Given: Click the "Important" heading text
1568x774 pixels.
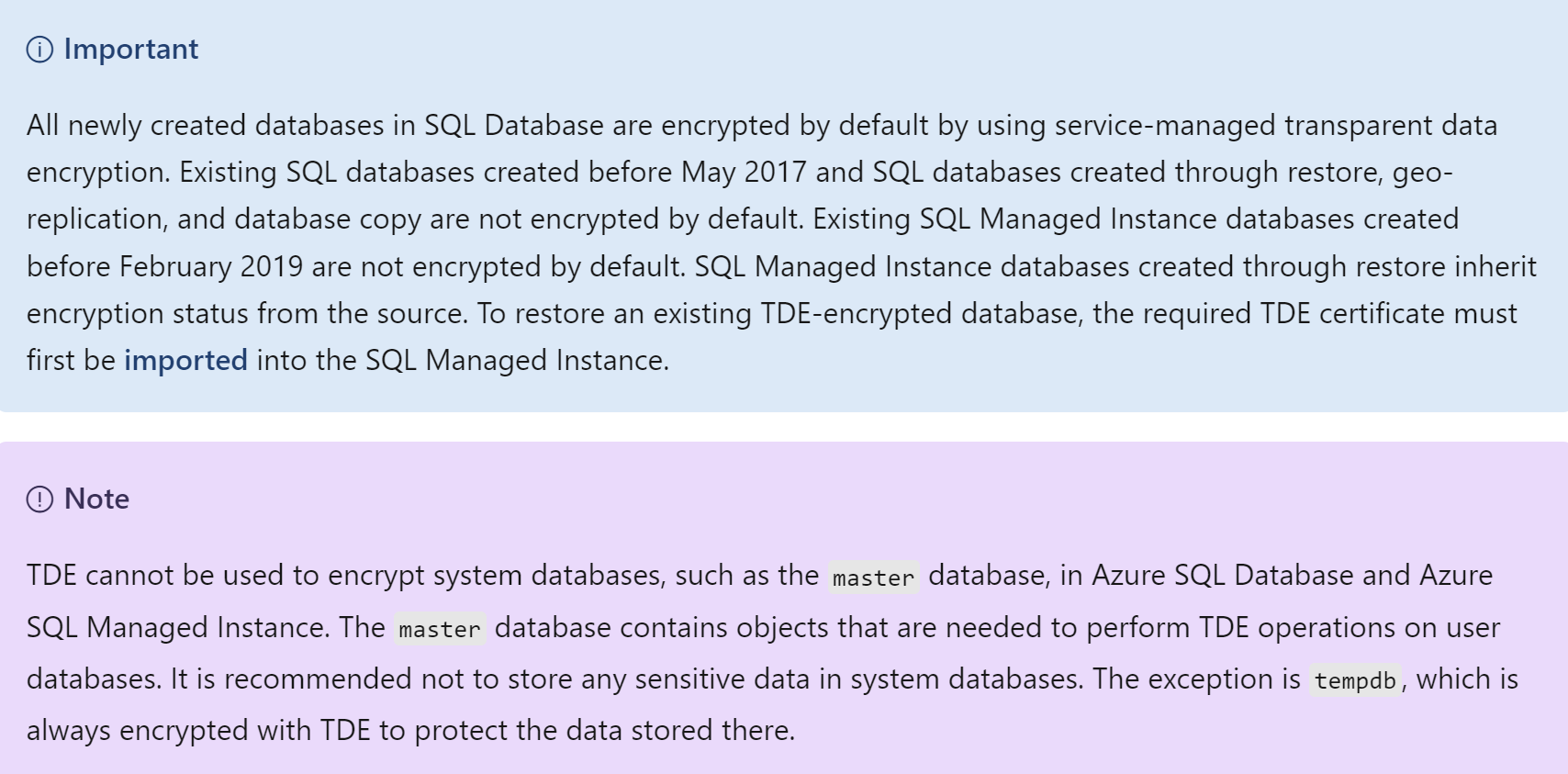Looking at the screenshot, I should [131, 50].
